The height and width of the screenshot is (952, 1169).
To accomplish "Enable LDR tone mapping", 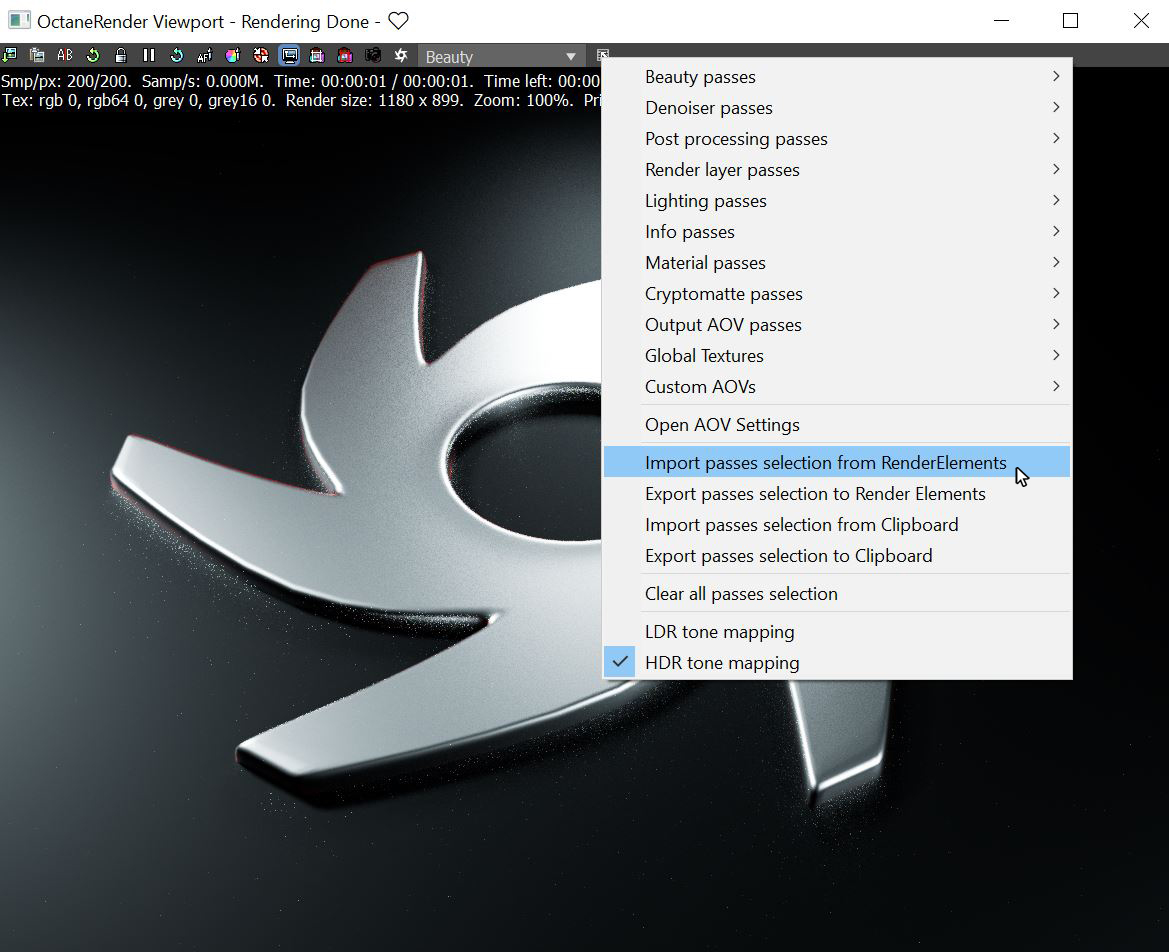I will 719,631.
